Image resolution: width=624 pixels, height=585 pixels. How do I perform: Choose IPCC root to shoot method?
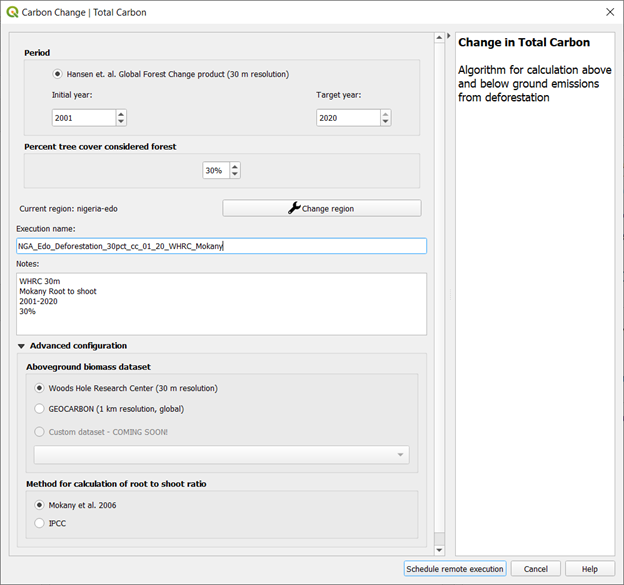tap(40, 523)
